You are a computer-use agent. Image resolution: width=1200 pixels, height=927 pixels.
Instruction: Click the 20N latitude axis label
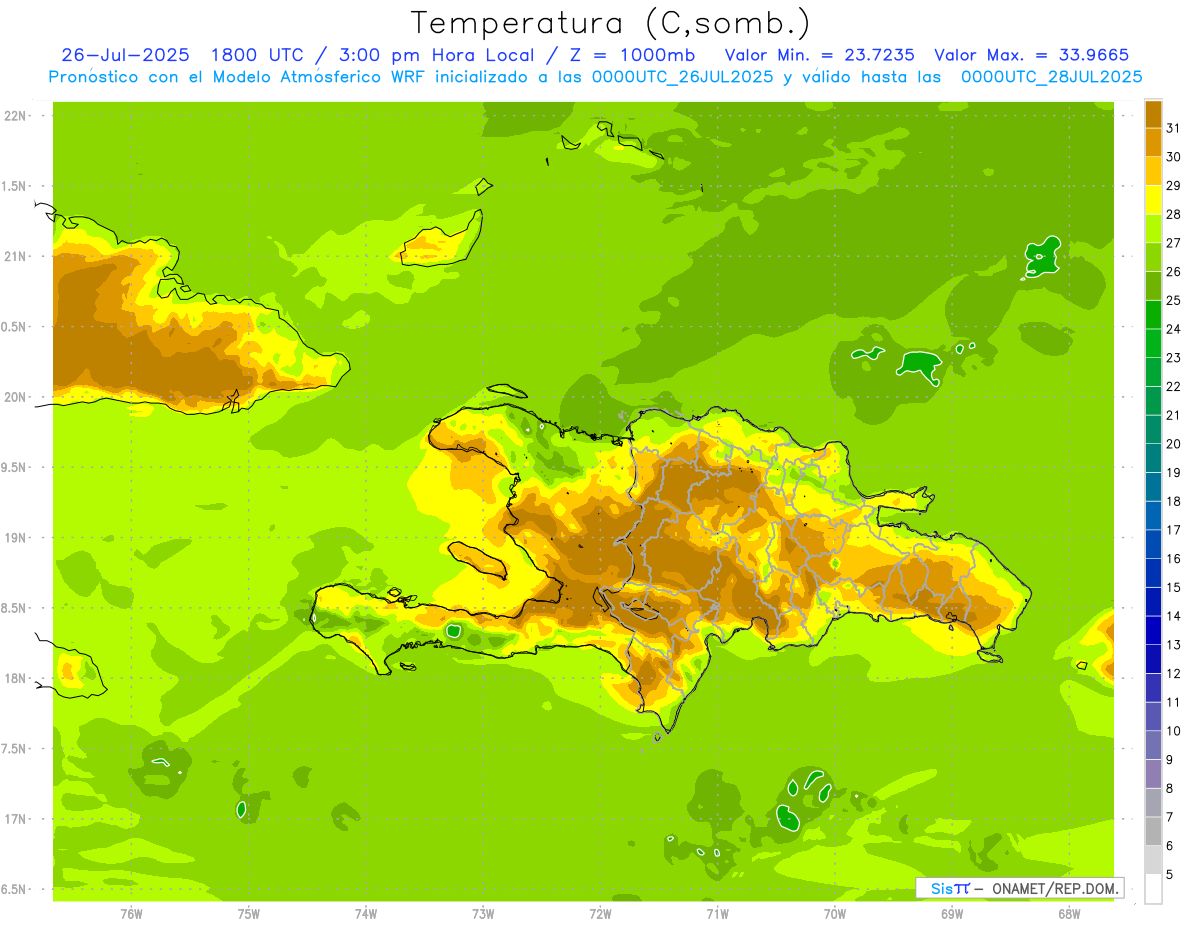tap(16, 397)
